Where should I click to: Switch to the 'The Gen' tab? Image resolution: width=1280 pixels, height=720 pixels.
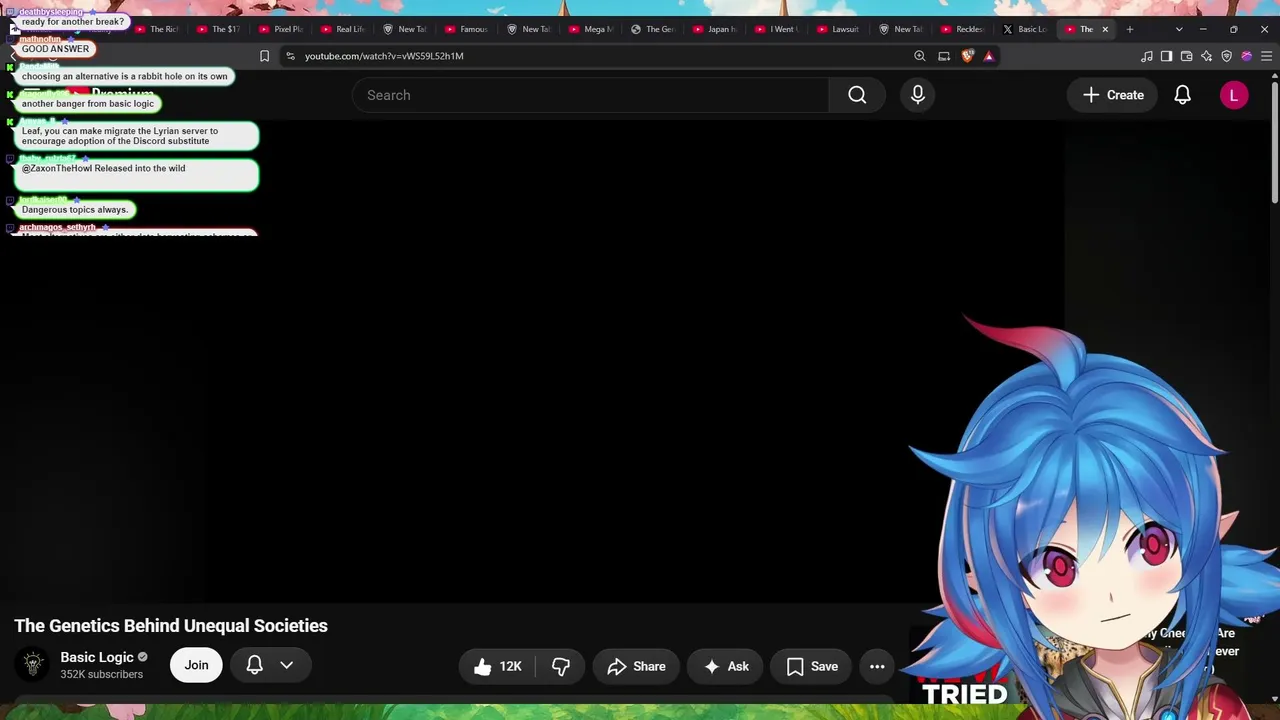[x=651, y=29]
